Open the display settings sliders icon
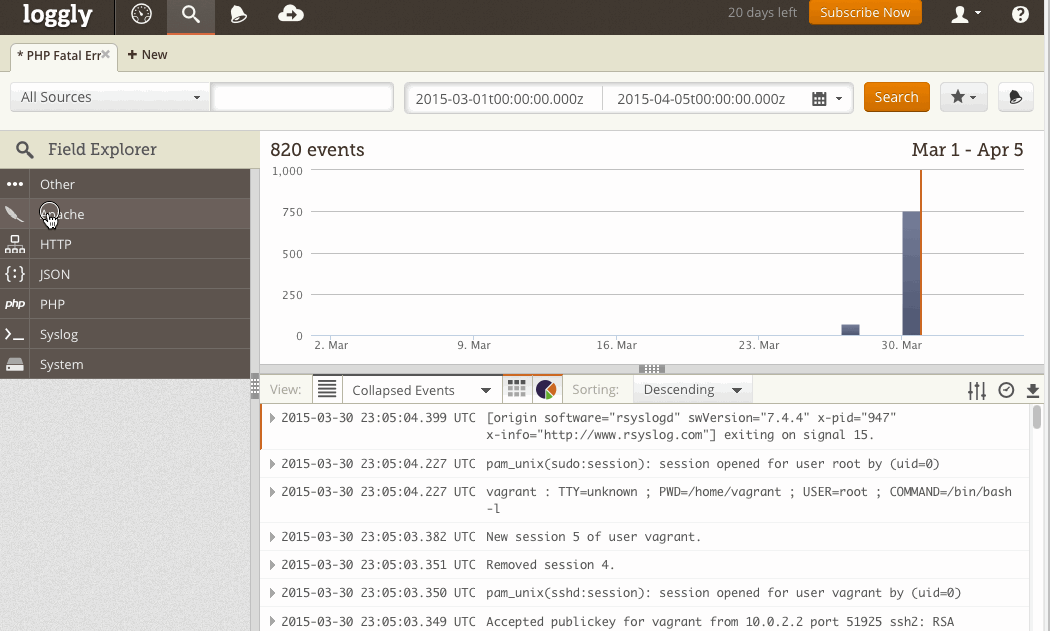The height and width of the screenshot is (631, 1050). tap(977, 390)
